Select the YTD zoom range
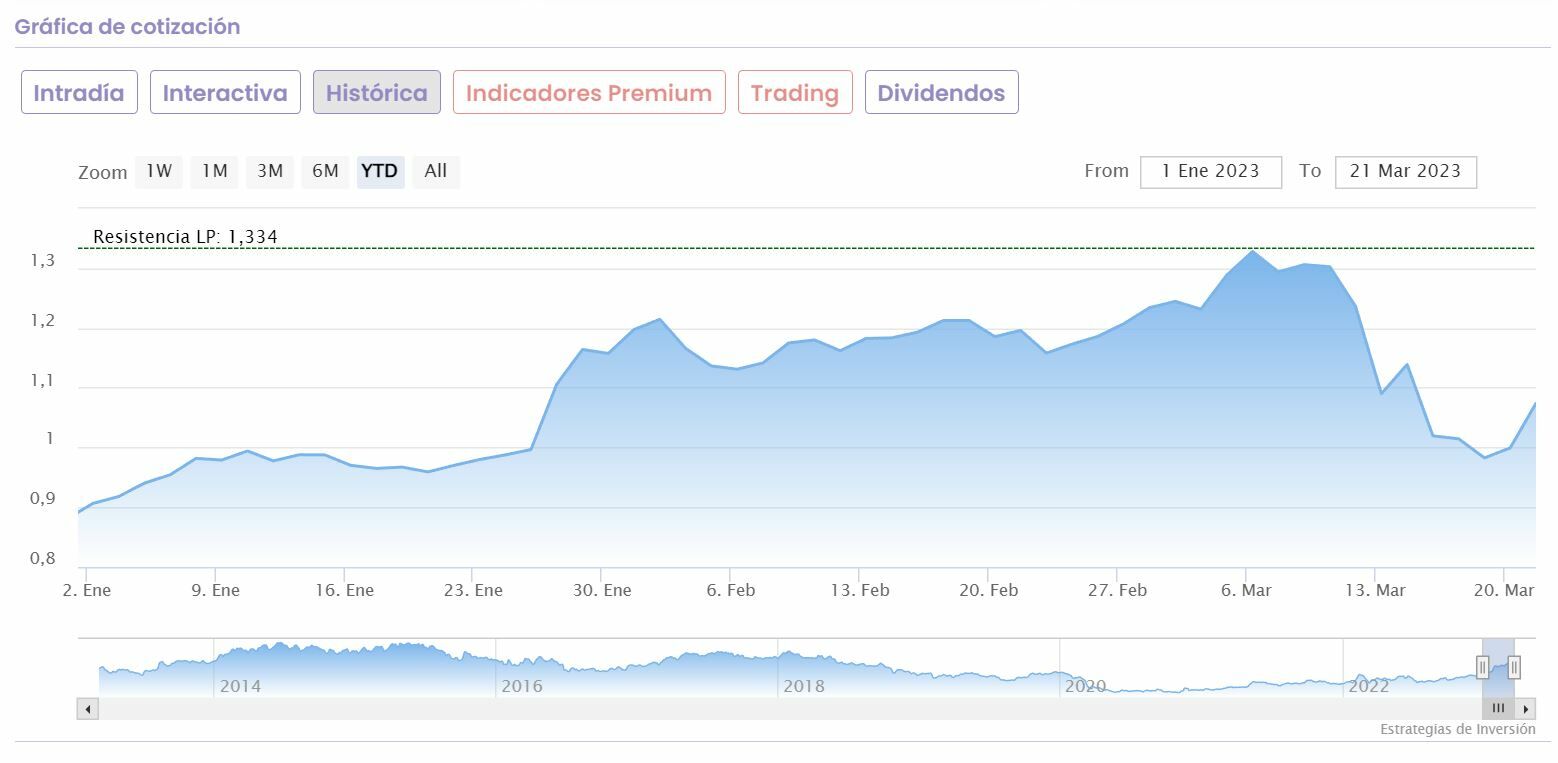Image resolution: width=1558 pixels, height=763 pixels. point(380,171)
